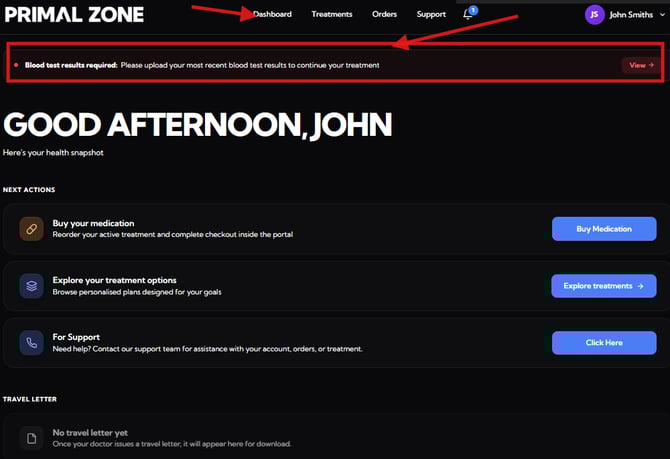This screenshot has height=459, width=670.
Task: Click the View link in alert banner
Action: pyautogui.click(x=641, y=65)
